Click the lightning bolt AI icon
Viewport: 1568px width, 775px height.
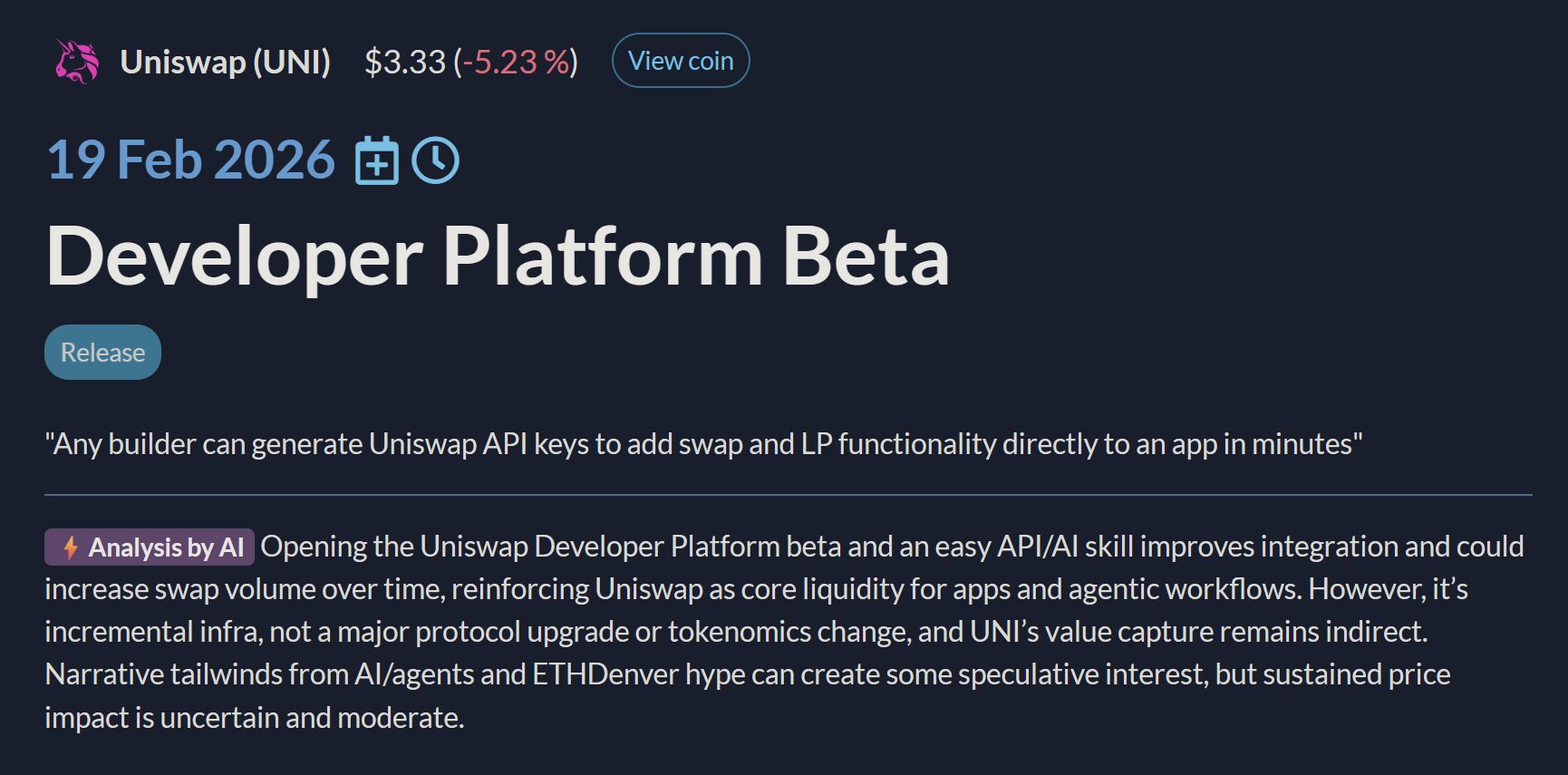(x=70, y=547)
